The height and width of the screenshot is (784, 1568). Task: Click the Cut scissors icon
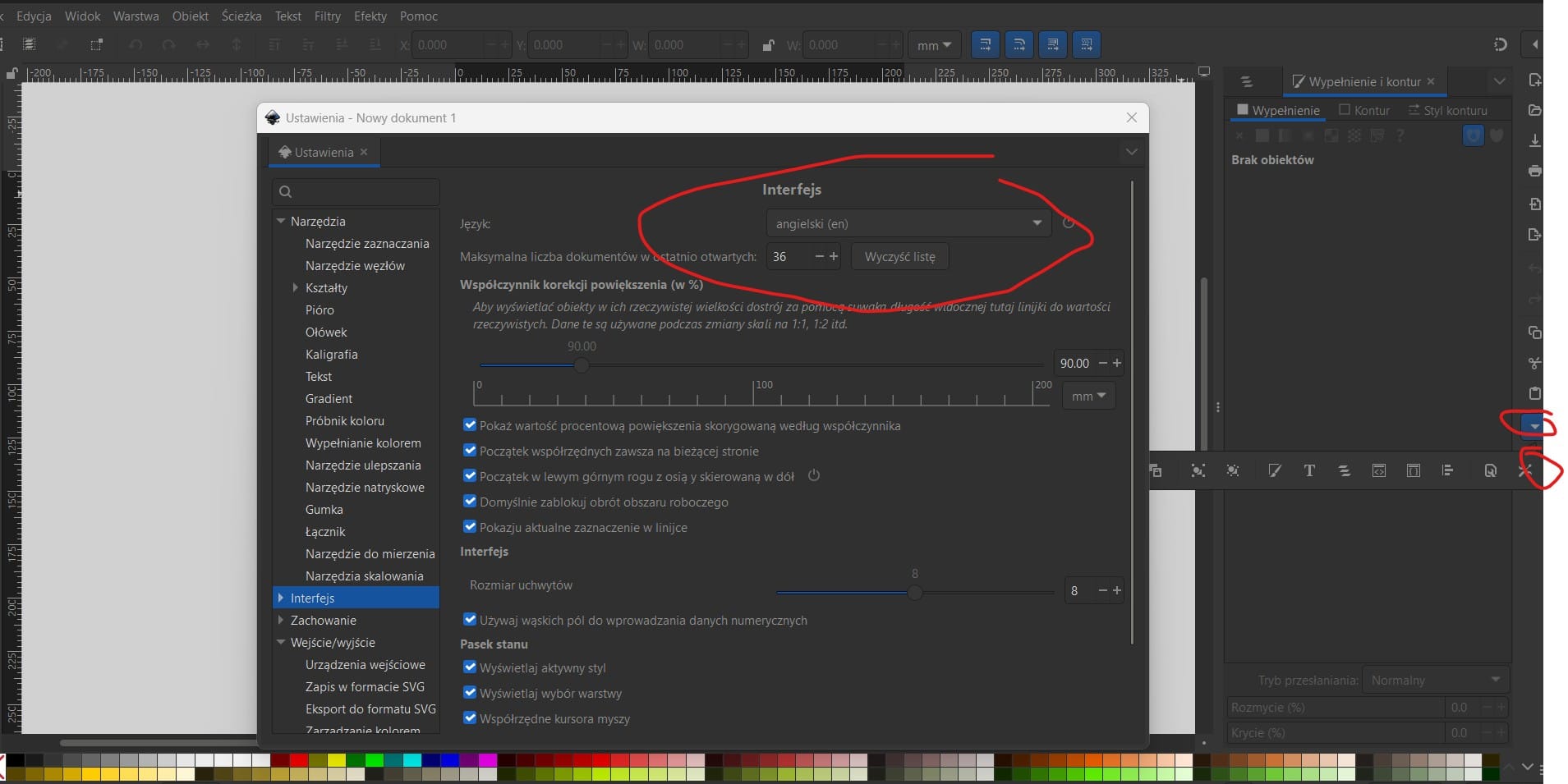[1534, 363]
